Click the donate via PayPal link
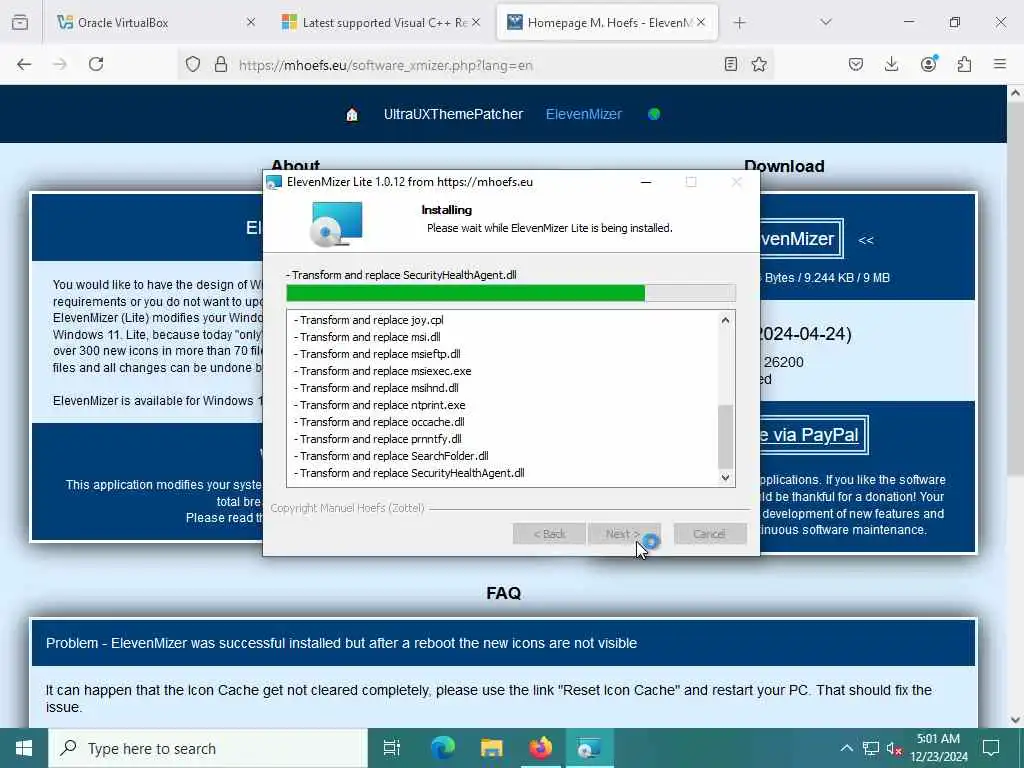 click(x=814, y=435)
